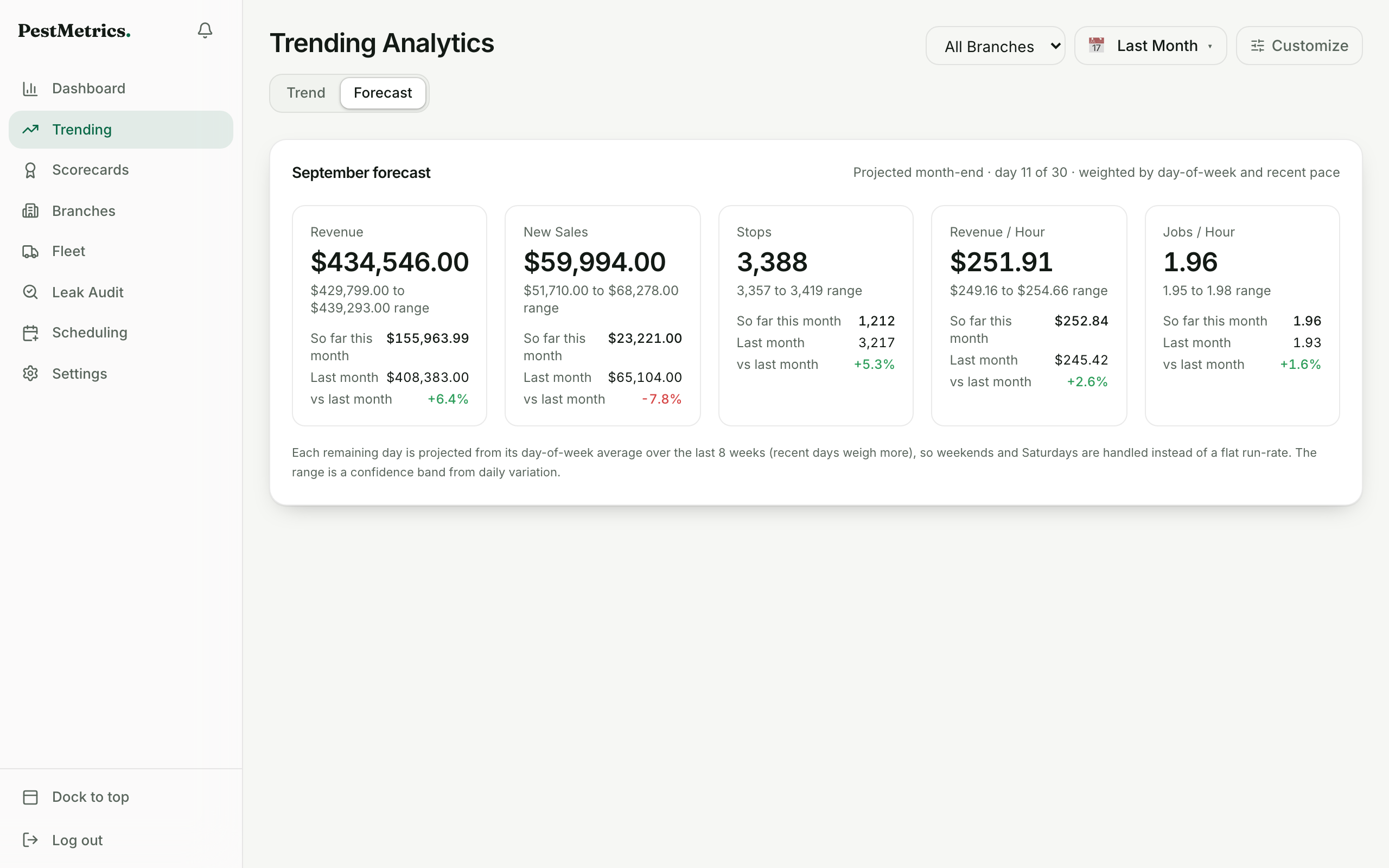Image resolution: width=1389 pixels, height=868 pixels.
Task: Click the Trending Analytics page title
Action: pos(381,43)
